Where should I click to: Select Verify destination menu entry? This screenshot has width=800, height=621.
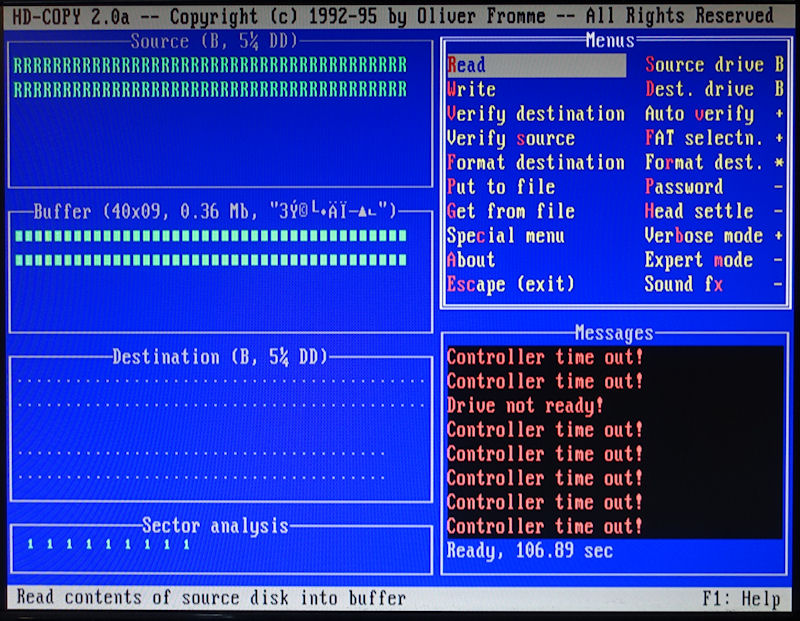(535, 114)
